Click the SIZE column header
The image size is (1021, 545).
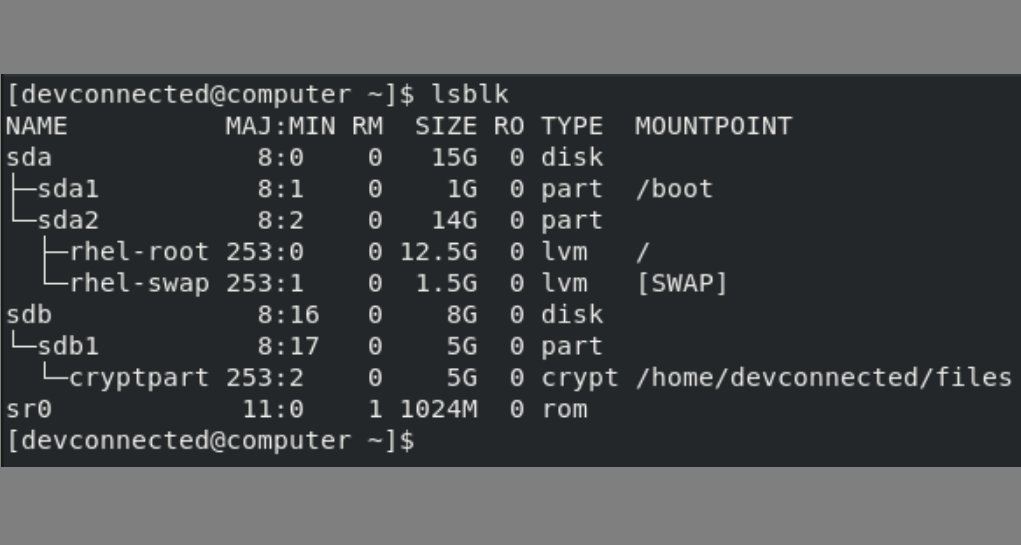(446, 127)
